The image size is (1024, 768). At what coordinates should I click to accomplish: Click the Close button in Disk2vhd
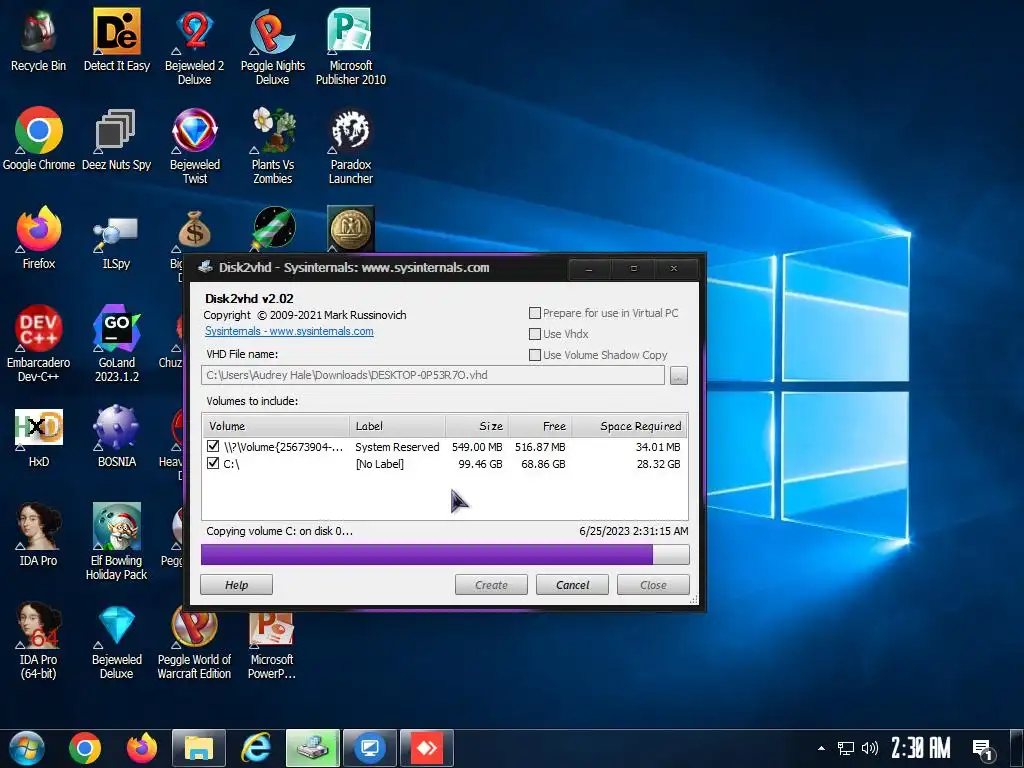[x=653, y=584]
